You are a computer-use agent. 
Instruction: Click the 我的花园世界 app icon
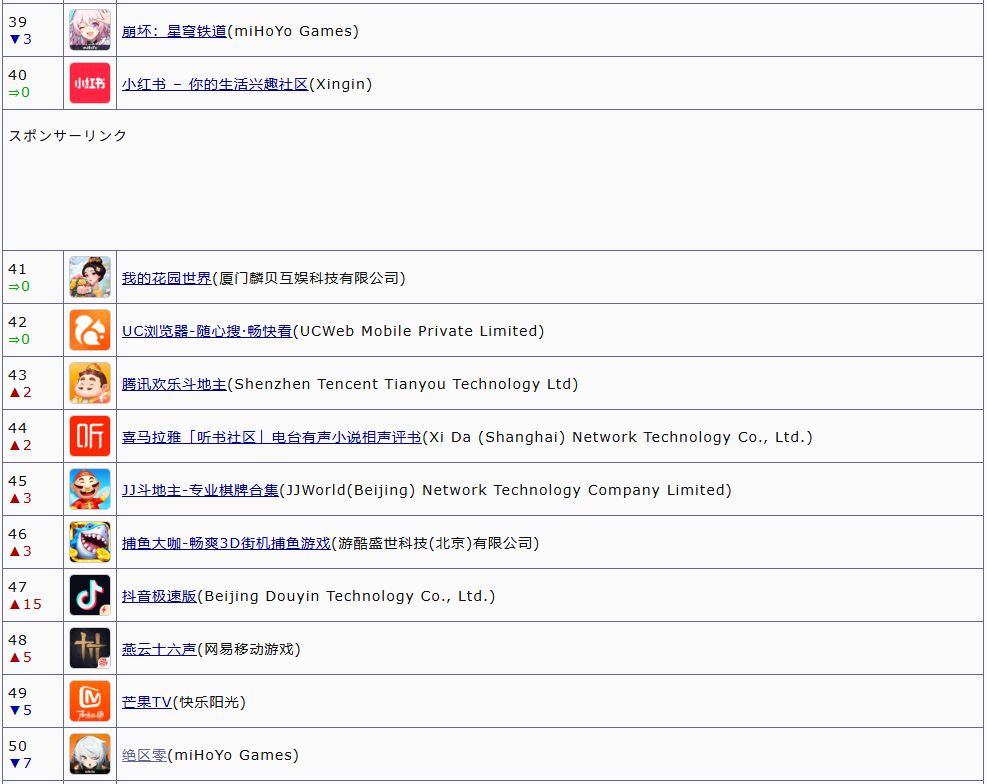point(90,277)
